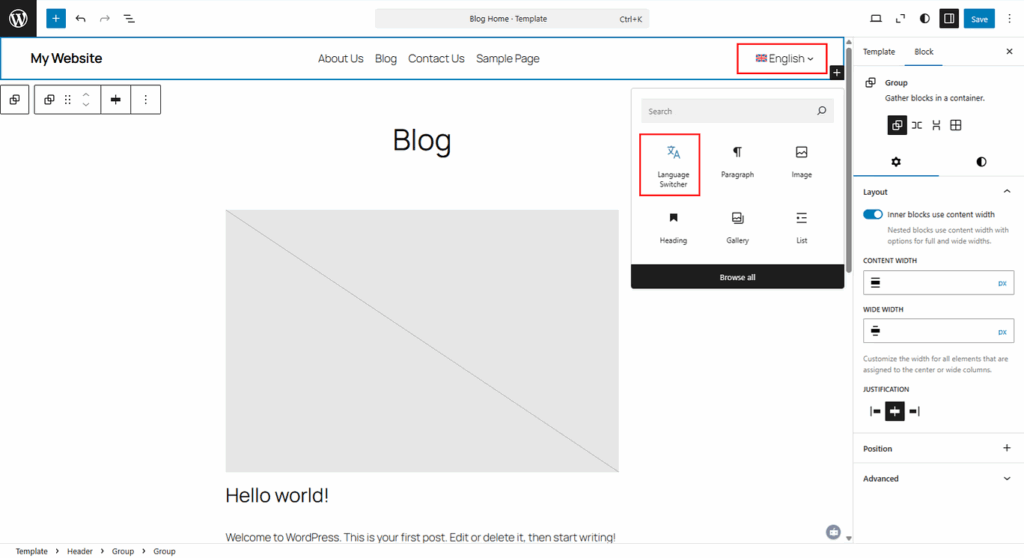Image resolution: width=1024 pixels, height=558 pixels.
Task: Click the block Search field
Action: click(x=728, y=111)
